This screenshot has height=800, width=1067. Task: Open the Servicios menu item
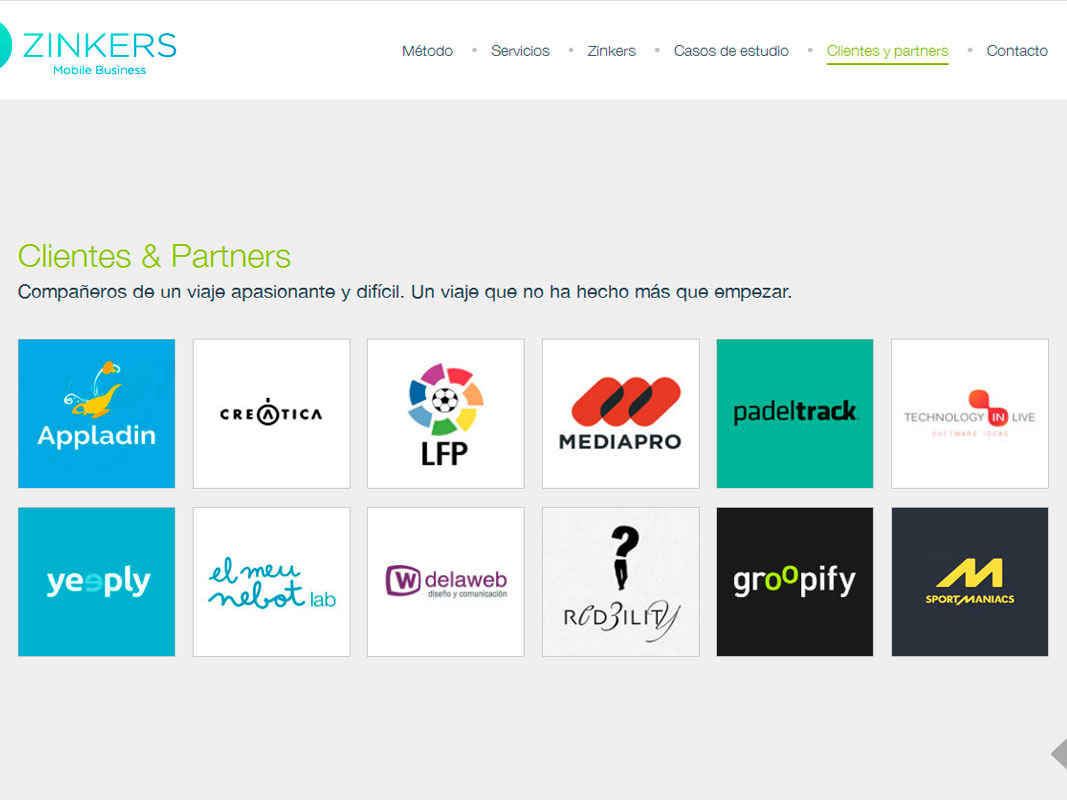coord(520,51)
